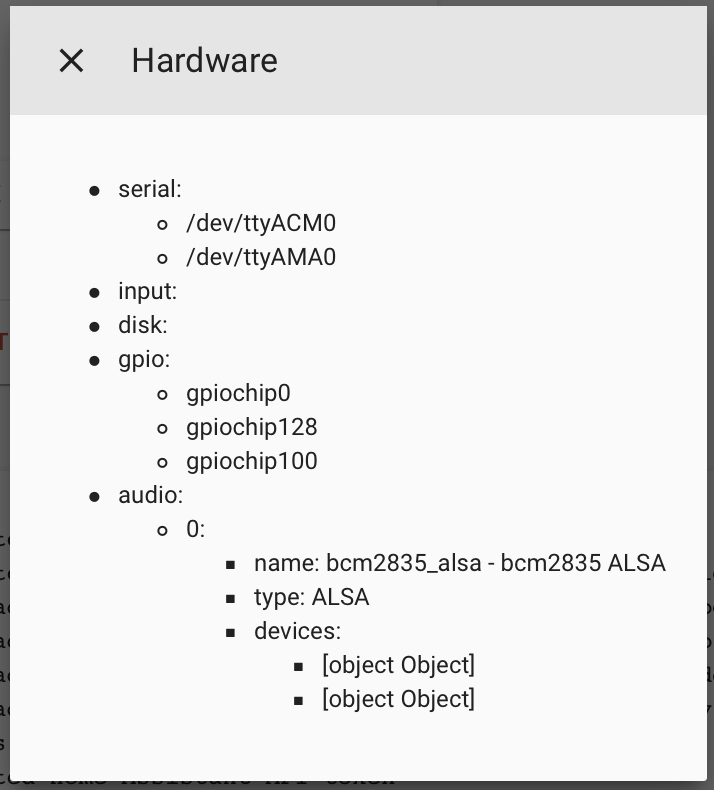This screenshot has height=790, width=714.
Task: Click the devices: entry under audio
Action: click(x=297, y=631)
